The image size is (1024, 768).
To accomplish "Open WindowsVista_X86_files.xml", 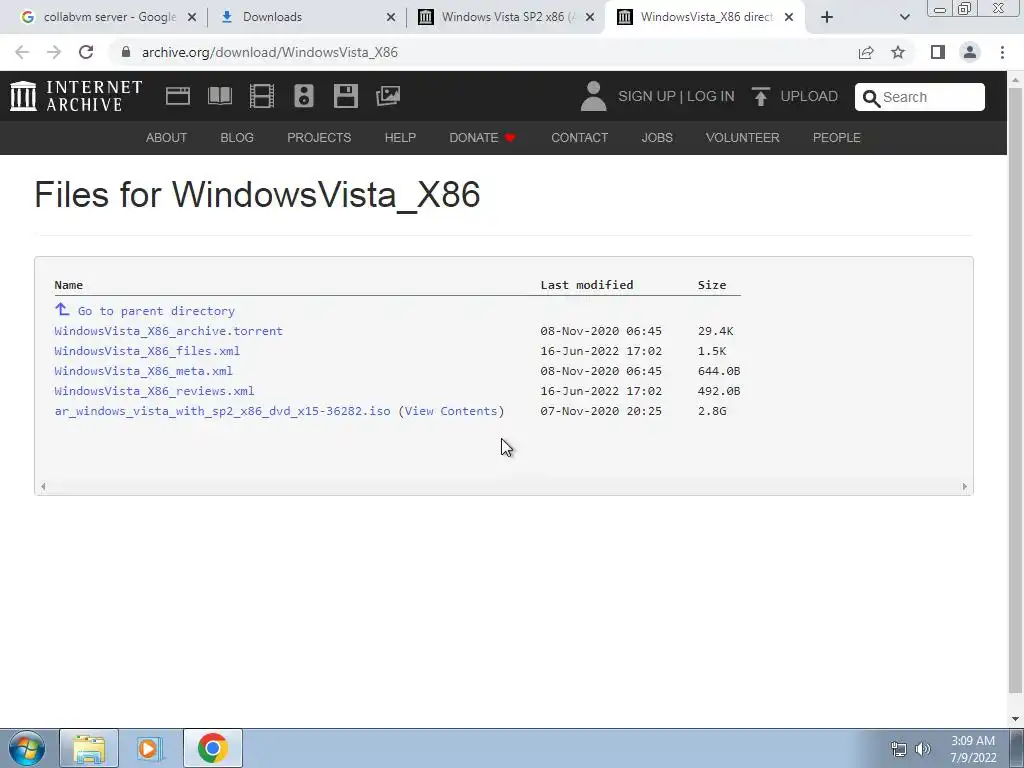I will pyautogui.click(x=147, y=351).
